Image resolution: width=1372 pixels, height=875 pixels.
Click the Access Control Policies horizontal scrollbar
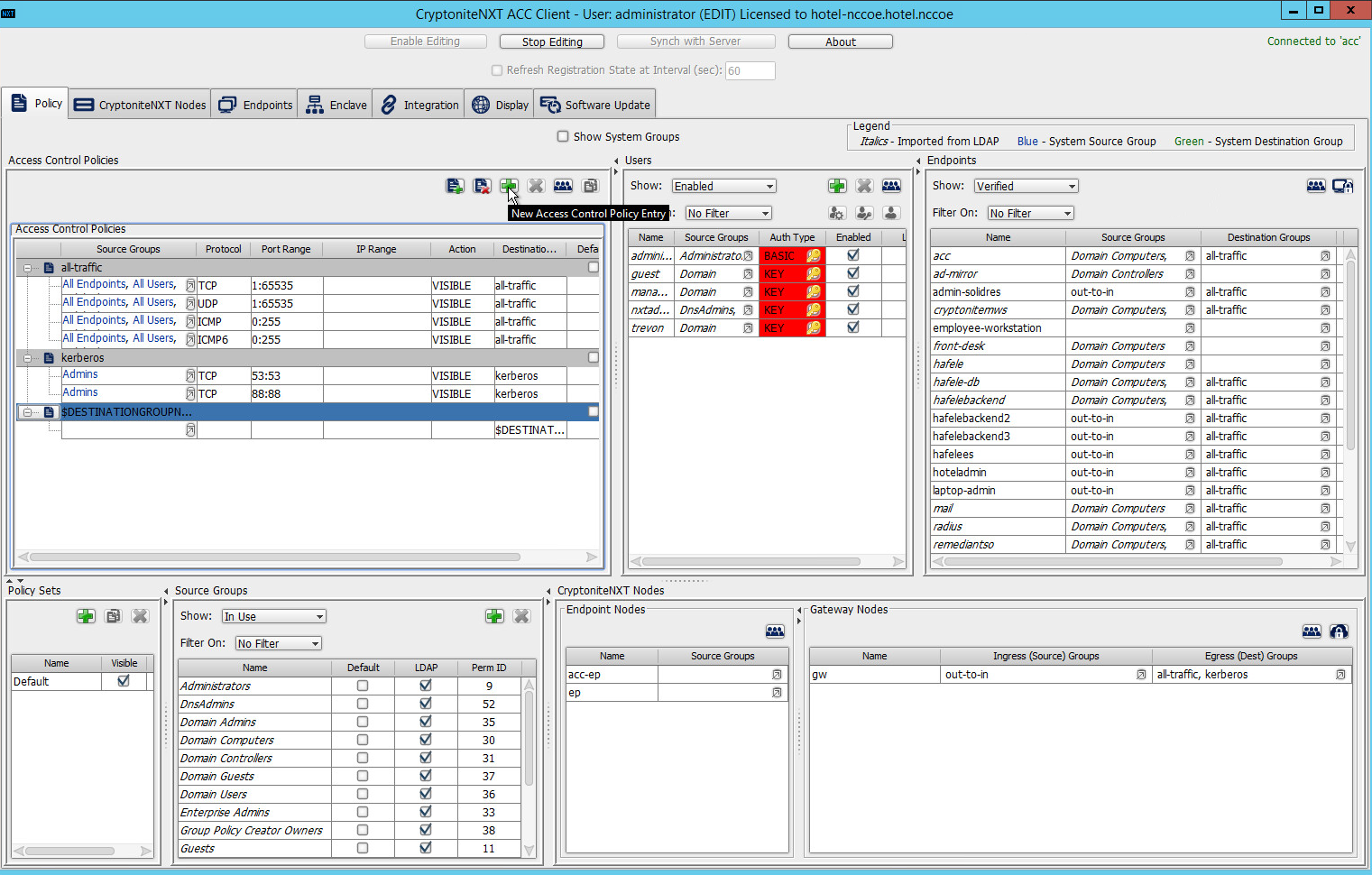click(x=307, y=557)
